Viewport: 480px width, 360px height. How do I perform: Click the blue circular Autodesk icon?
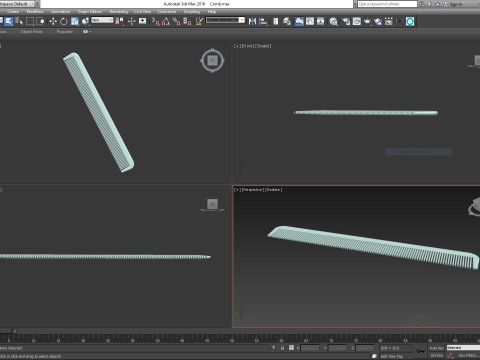click(410, 21)
